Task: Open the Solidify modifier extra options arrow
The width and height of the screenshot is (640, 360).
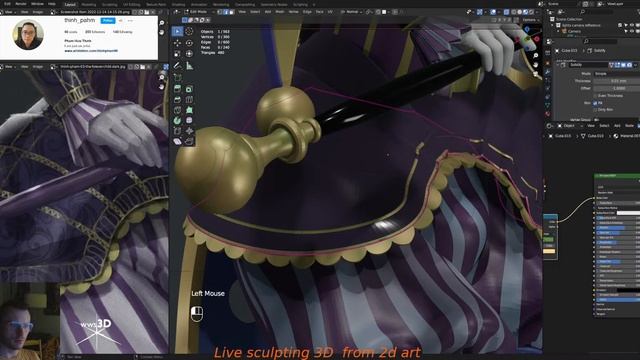Action: coord(636,65)
